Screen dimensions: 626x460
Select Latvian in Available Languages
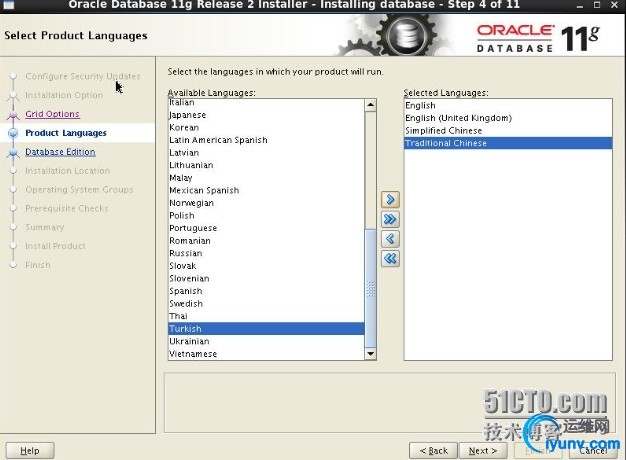coord(266,153)
